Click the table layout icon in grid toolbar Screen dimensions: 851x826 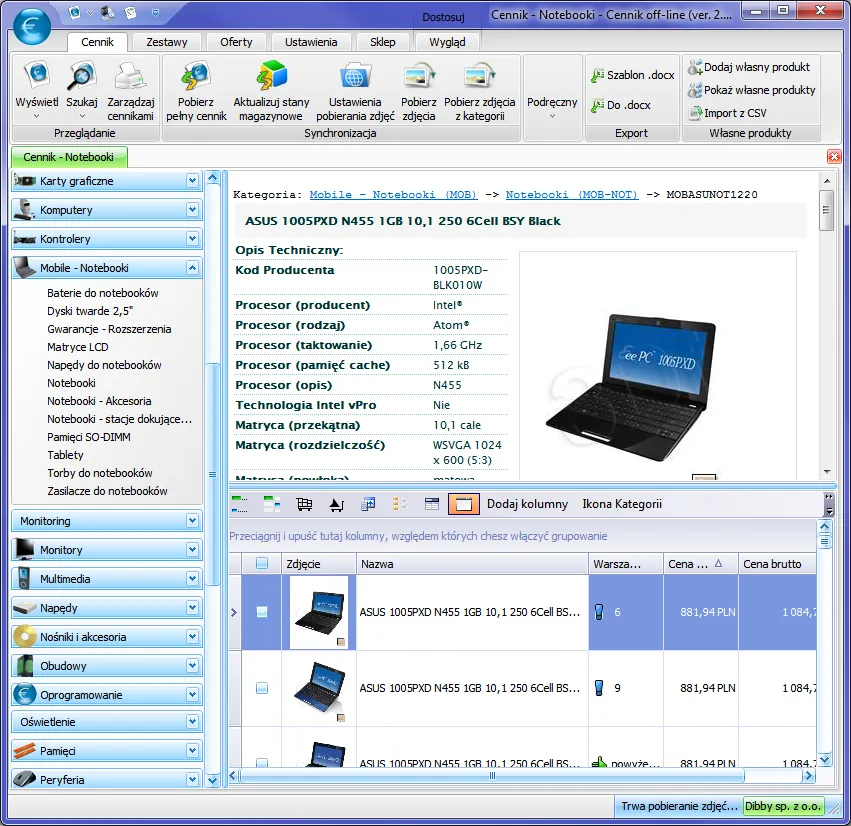(x=432, y=504)
